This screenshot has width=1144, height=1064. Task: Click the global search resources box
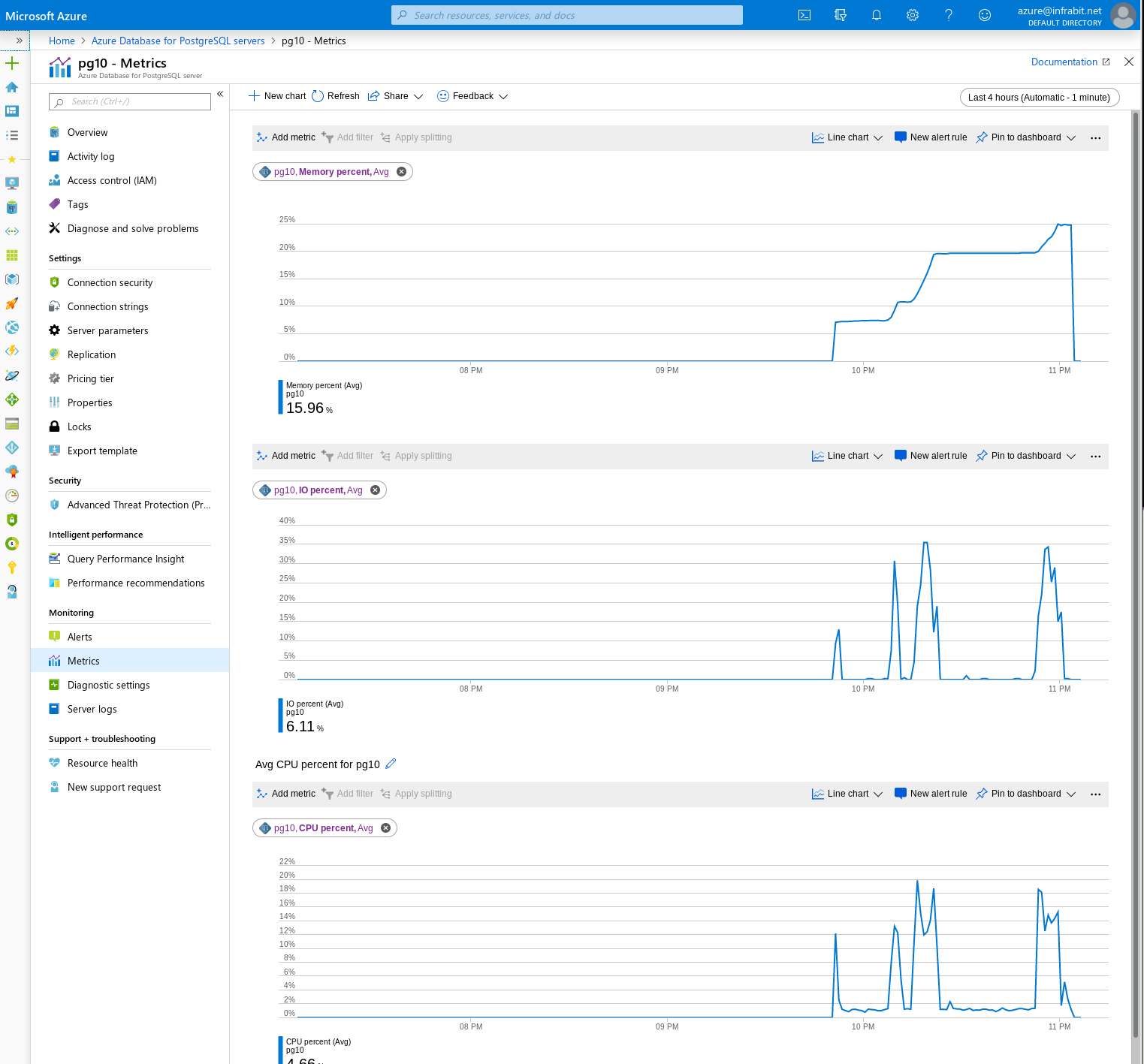point(567,15)
